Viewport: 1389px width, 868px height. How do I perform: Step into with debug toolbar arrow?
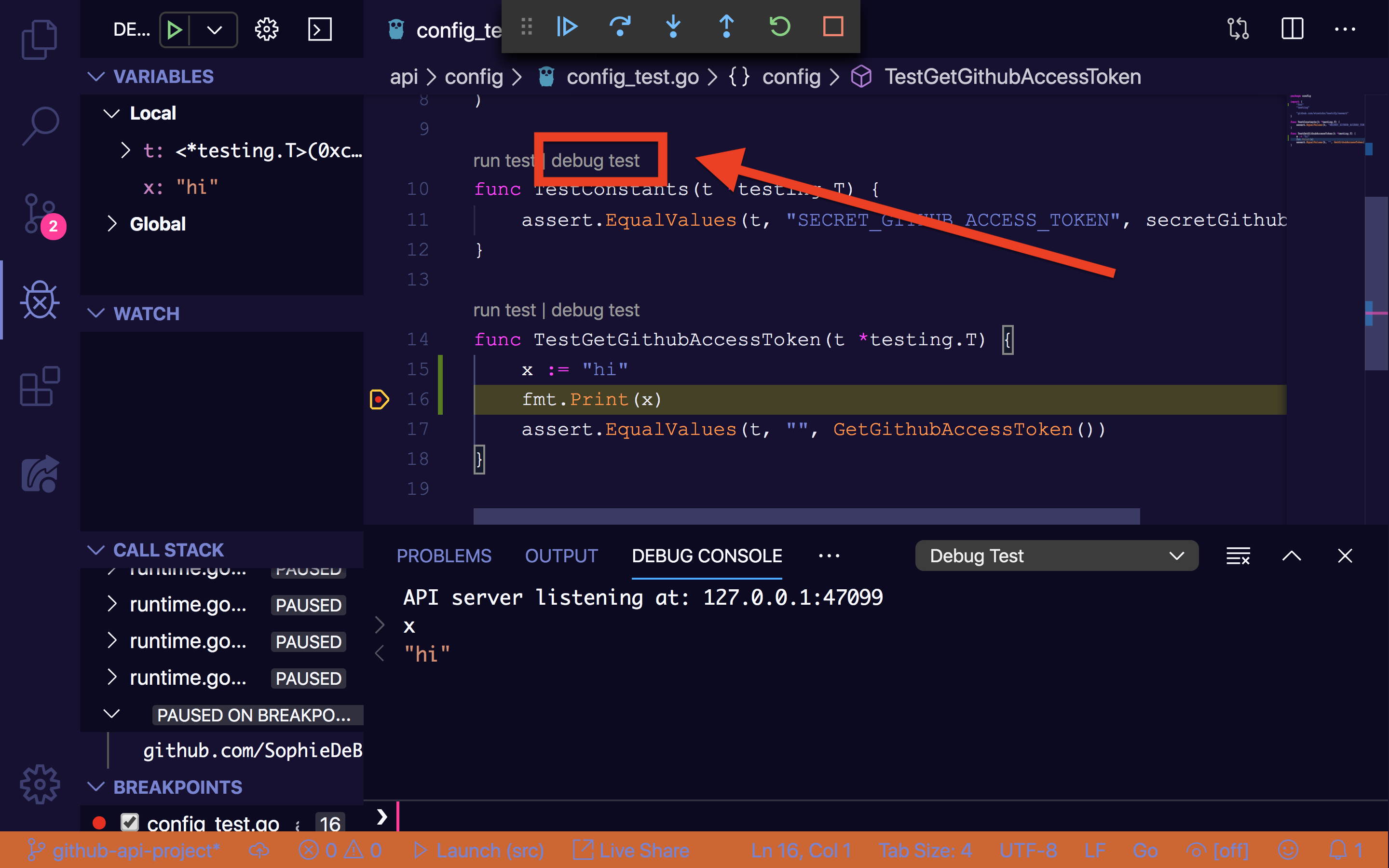tap(673, 27)
